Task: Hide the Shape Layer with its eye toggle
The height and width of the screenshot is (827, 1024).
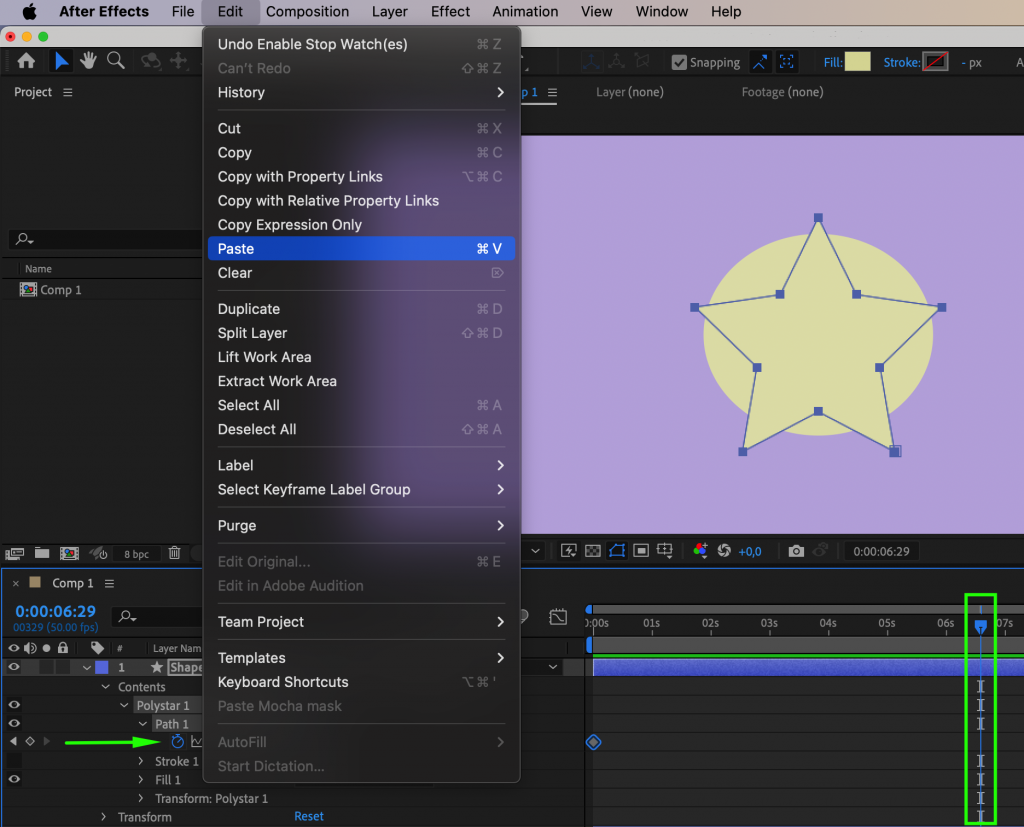Action: tap(14, 667)
